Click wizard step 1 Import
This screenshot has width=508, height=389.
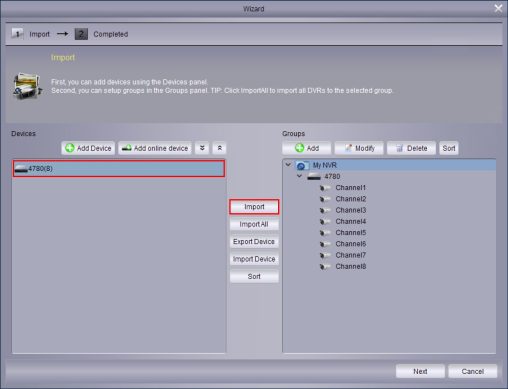(39, 34)
